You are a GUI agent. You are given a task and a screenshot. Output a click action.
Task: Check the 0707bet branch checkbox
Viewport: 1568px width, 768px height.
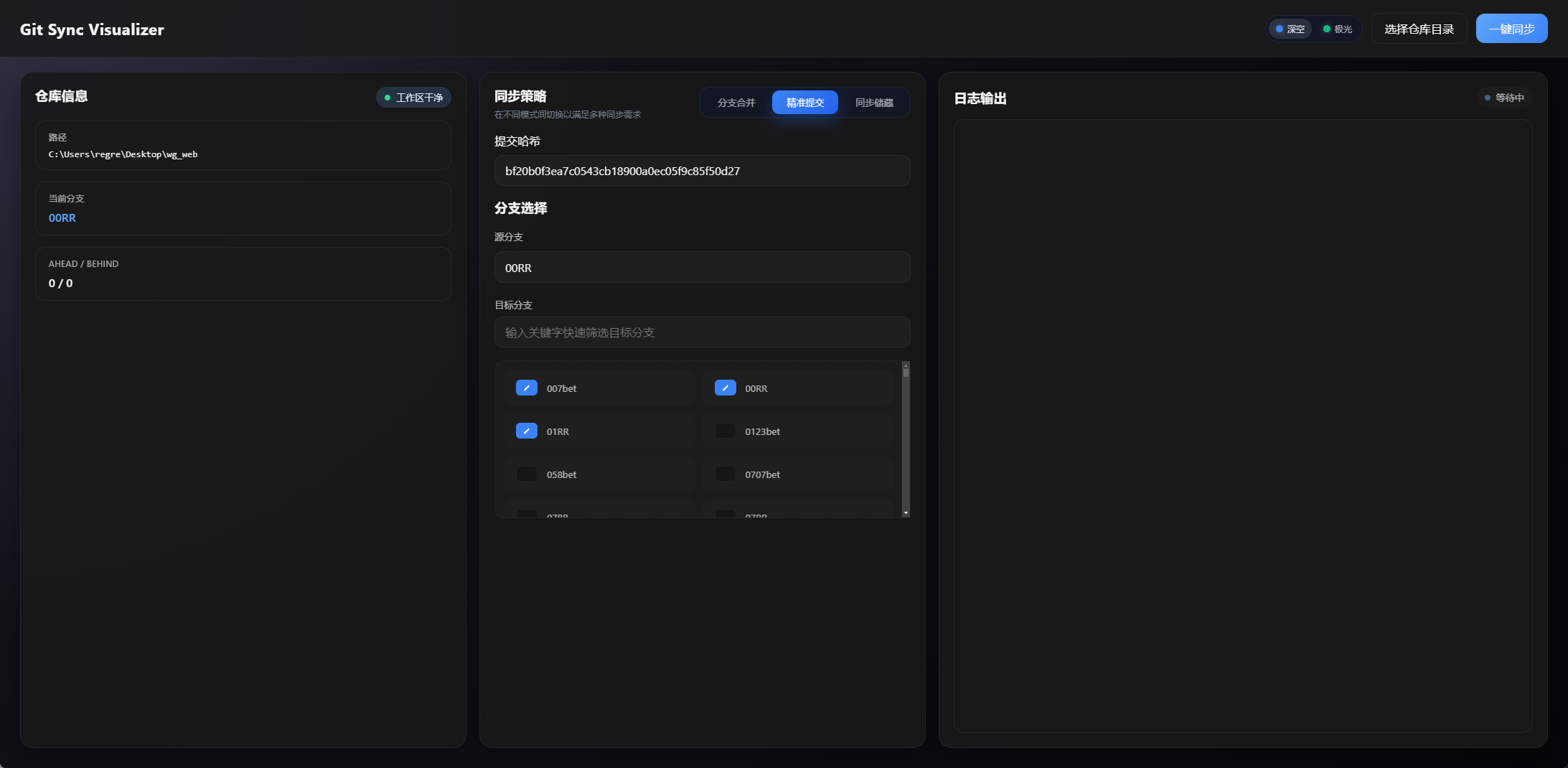coord(725,474)
